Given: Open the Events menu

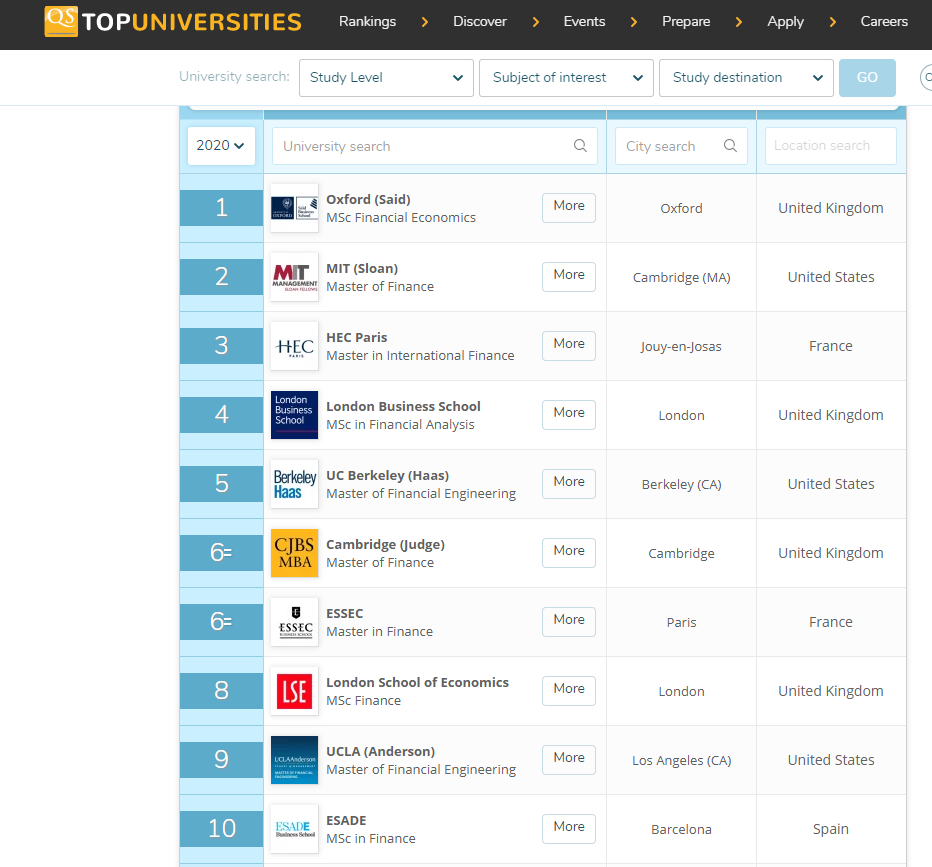Looking at the screenshot, I should [x=584, y=21].
